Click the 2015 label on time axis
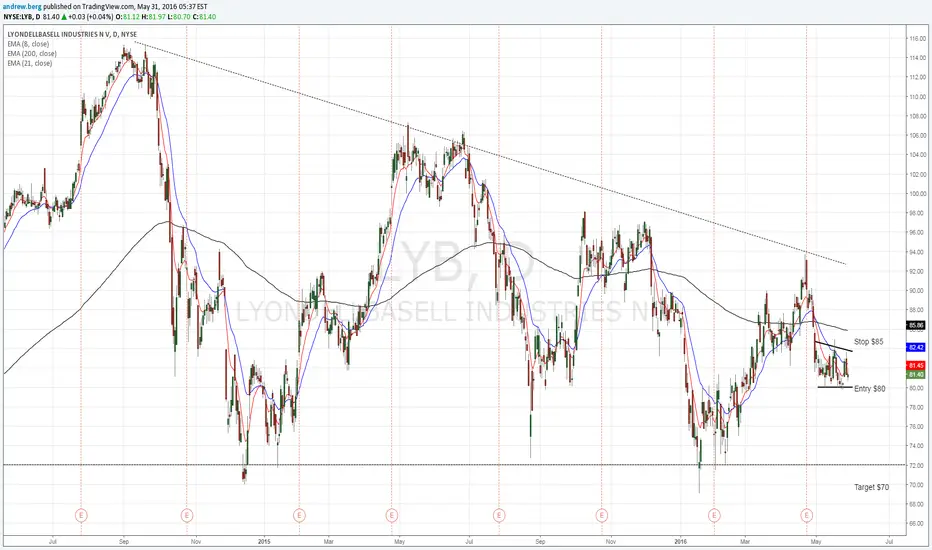Viewport: 932px width, 550px height. coord(265,542)
